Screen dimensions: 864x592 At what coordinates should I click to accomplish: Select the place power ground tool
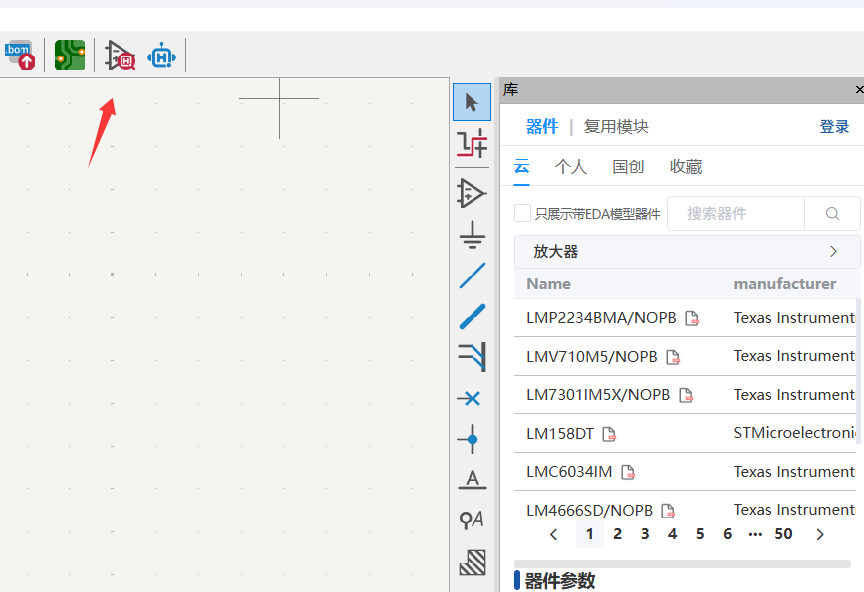472,235
